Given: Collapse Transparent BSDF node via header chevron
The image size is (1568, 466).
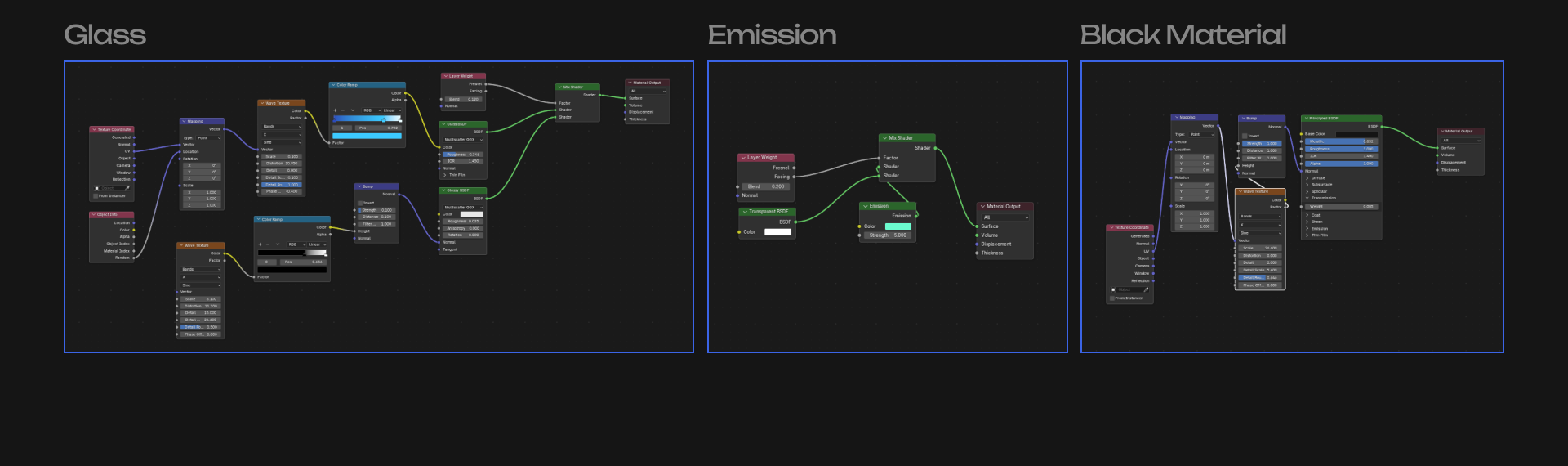Looking at the screenshot, I should click(x=745, y=212).
